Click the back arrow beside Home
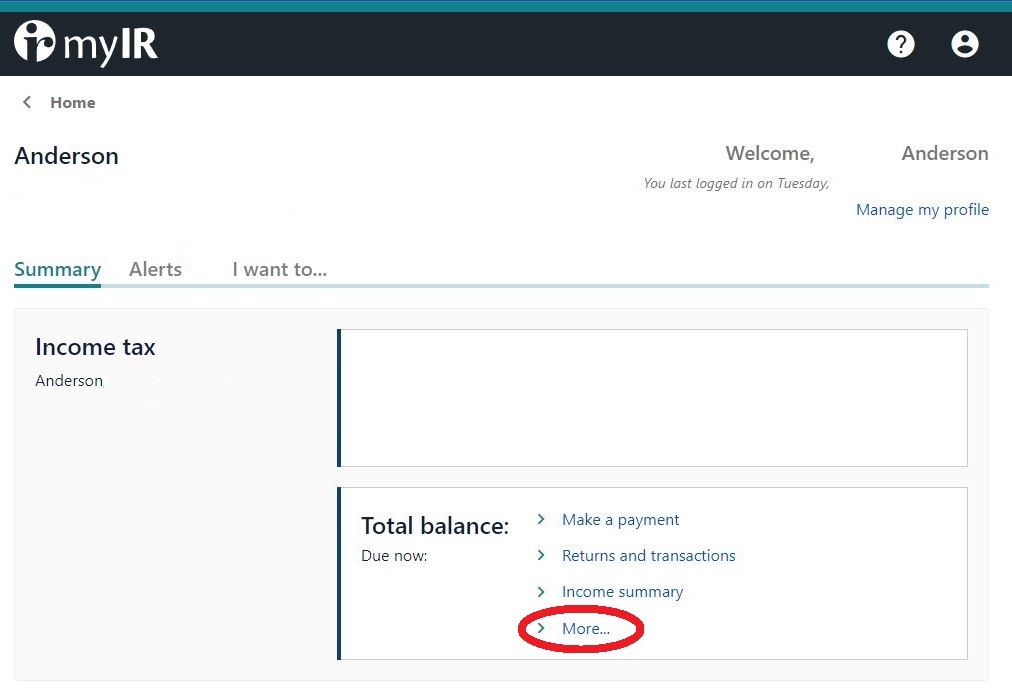Image resolution: width=1012 pixels, height=692 pixels. (27, 102)
